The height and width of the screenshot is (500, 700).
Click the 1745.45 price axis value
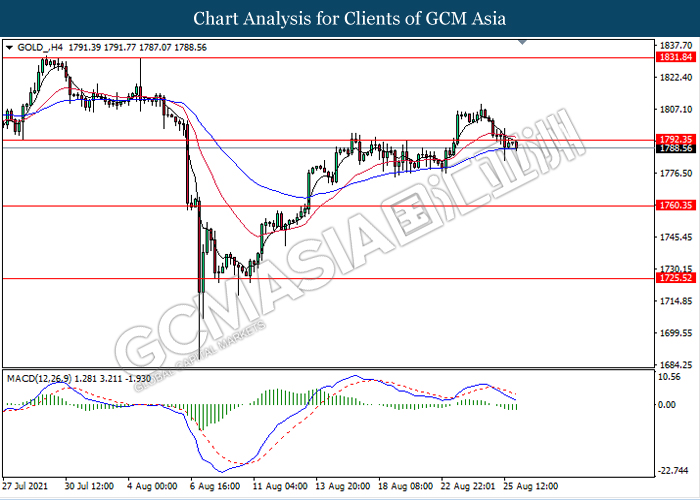(678, 237)
